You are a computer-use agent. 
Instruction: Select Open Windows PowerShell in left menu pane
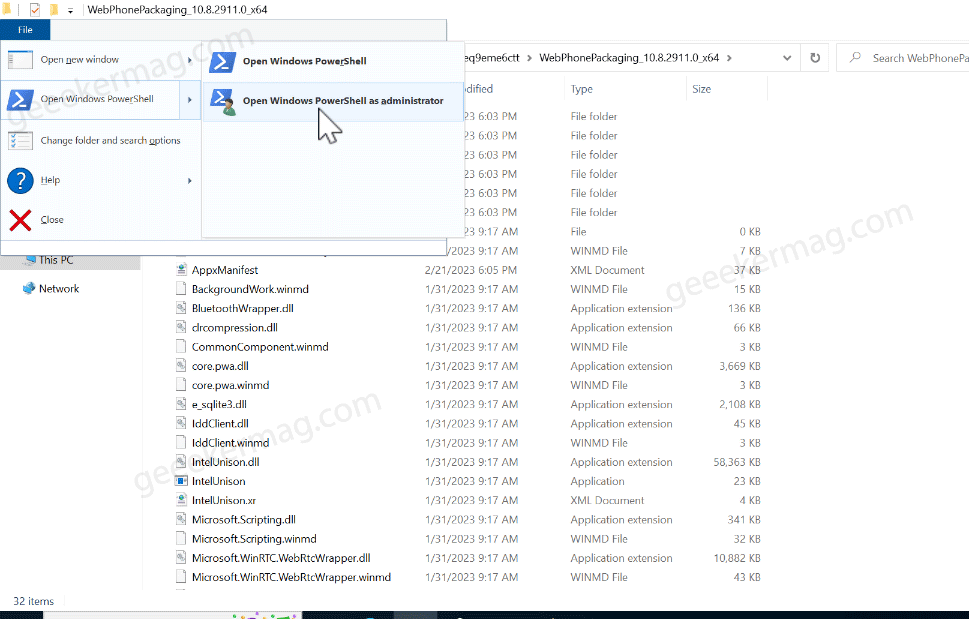click(90, 99)
